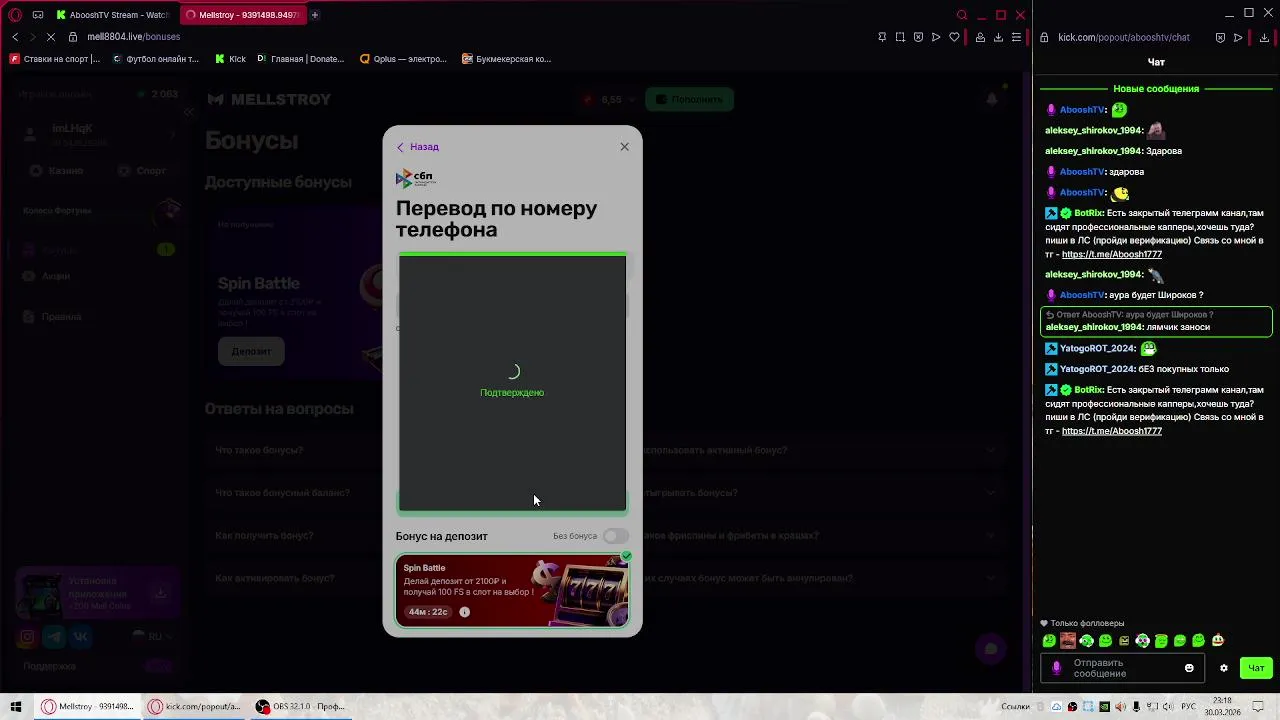Close the phone transfer payment dialog
Screen dimensions: 1280x720
pyautogui.click(x=624, y=147)
